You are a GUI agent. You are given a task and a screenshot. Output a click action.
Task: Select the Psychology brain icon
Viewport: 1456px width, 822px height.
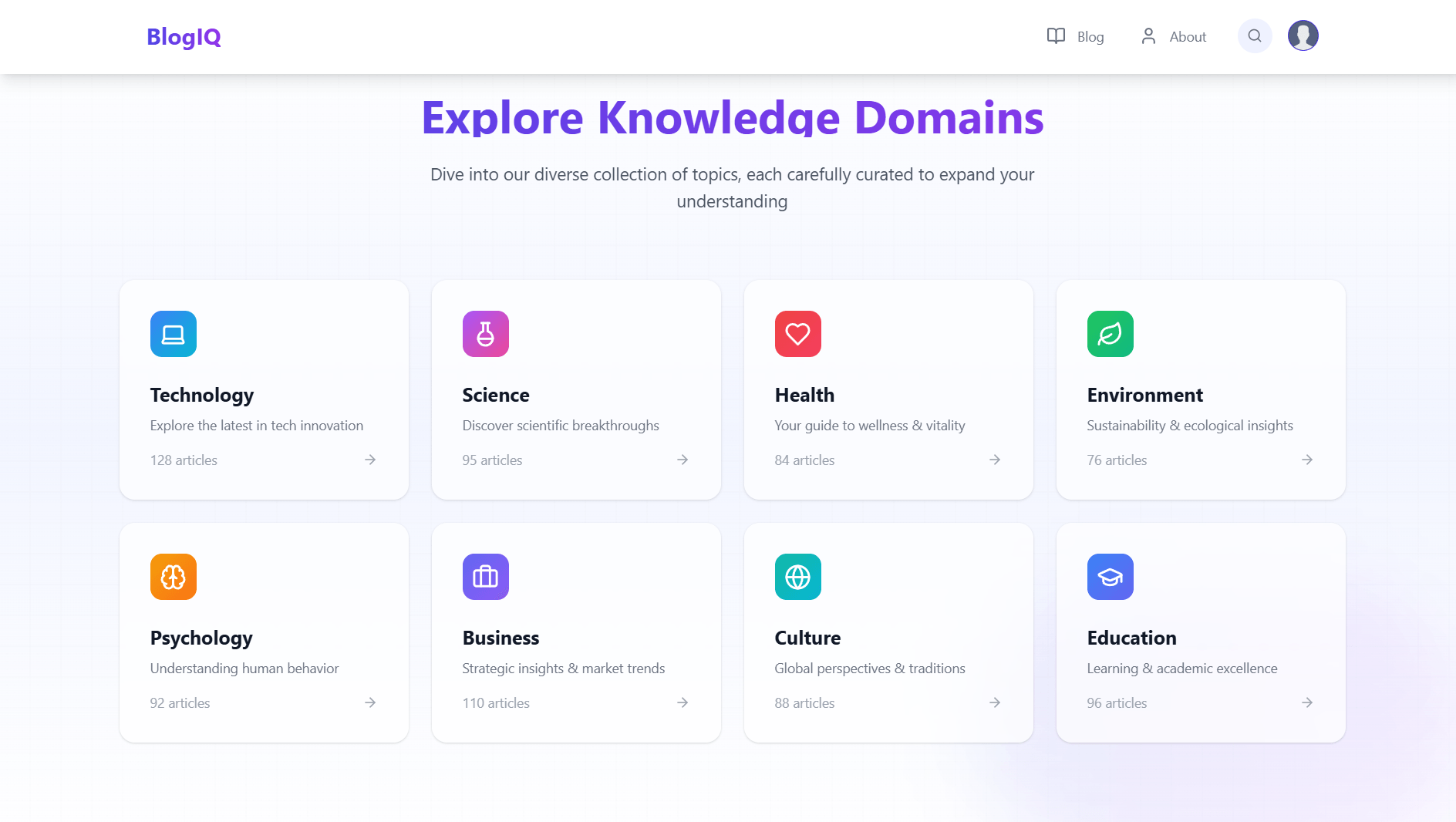(173, 576)
